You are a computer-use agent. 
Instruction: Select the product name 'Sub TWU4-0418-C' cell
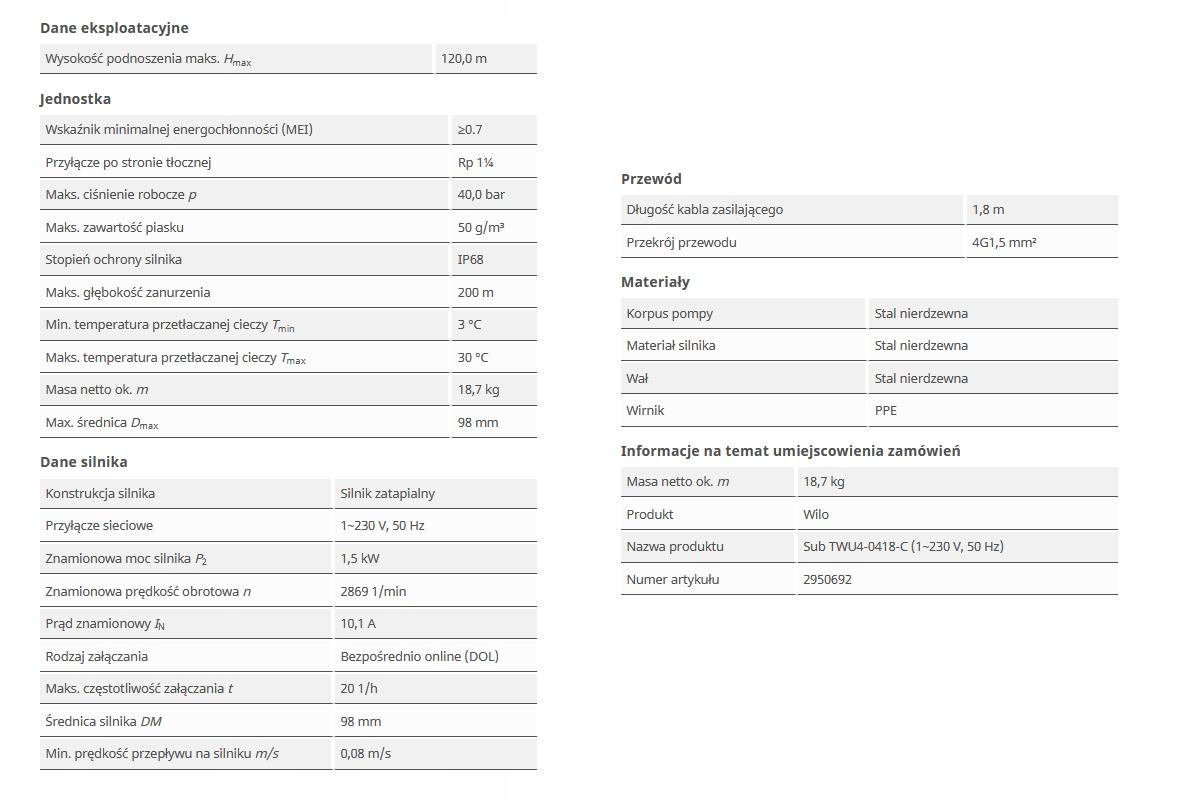tap(903, 547)
